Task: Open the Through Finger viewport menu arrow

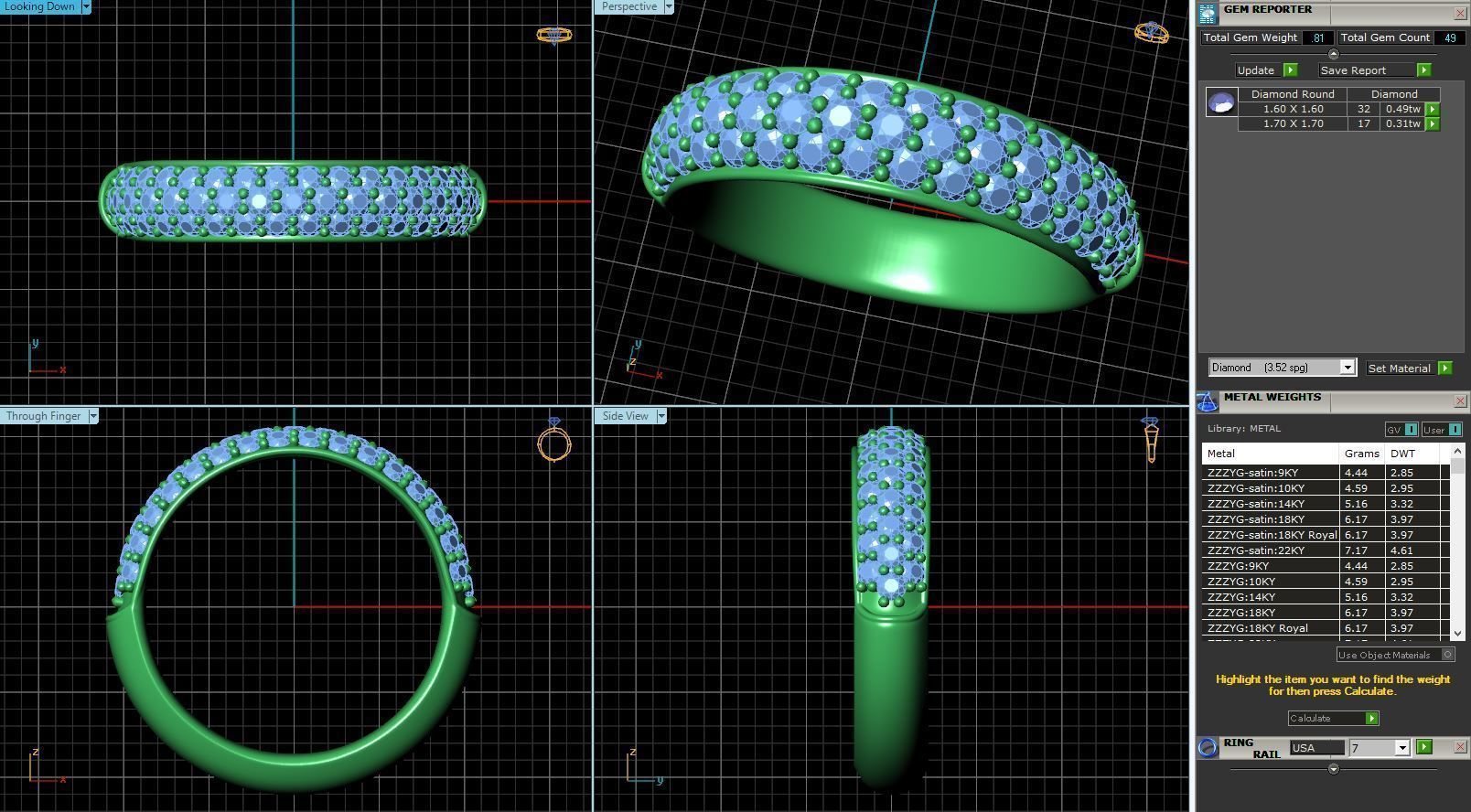Action: (92, 416)
